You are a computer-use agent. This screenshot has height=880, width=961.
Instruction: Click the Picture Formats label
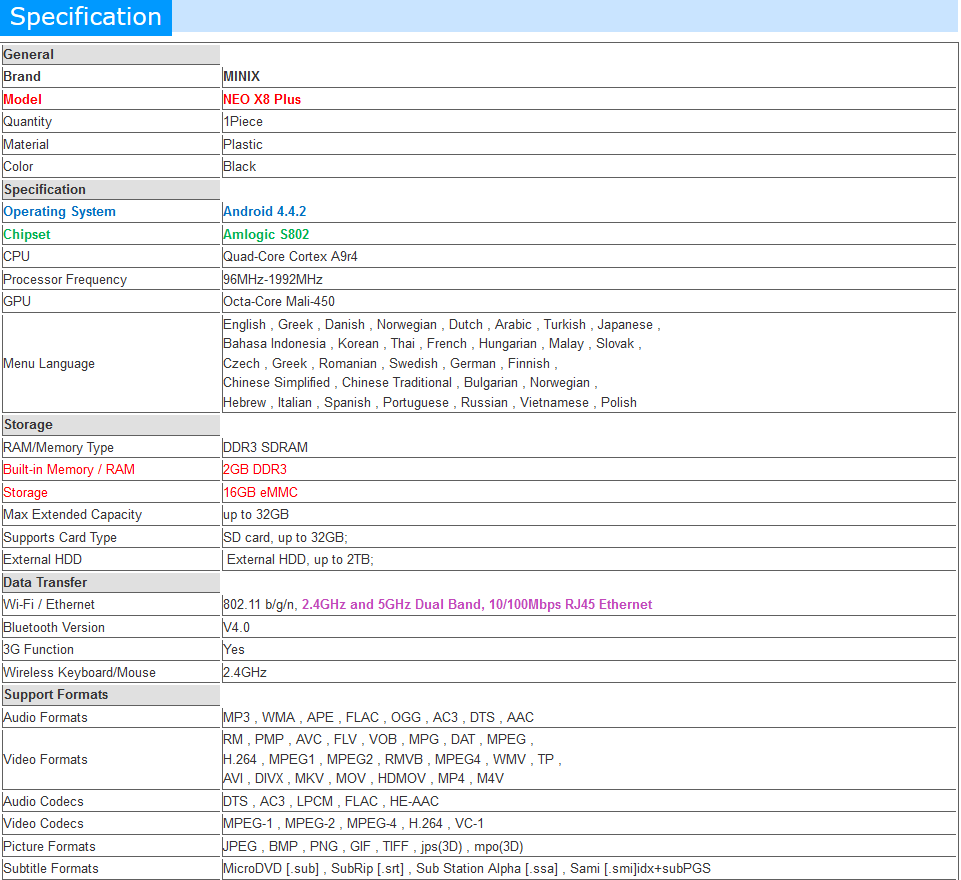pos(50,847)
